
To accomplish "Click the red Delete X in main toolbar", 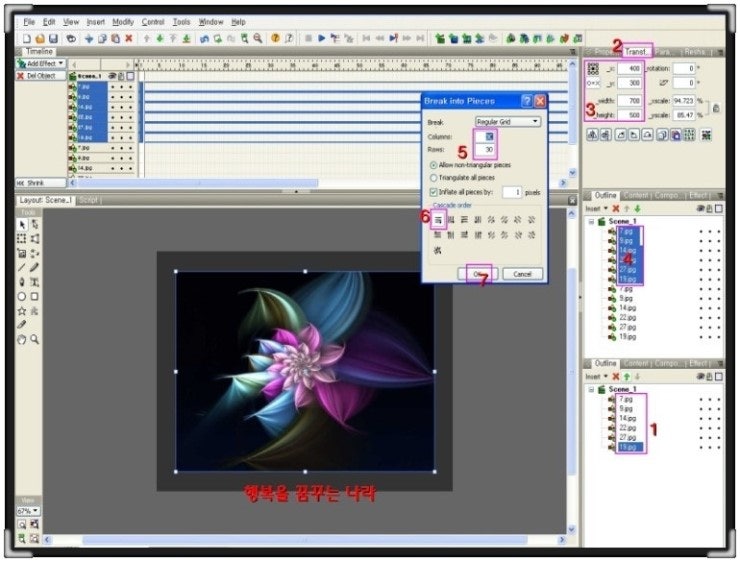I will point(128,39).
